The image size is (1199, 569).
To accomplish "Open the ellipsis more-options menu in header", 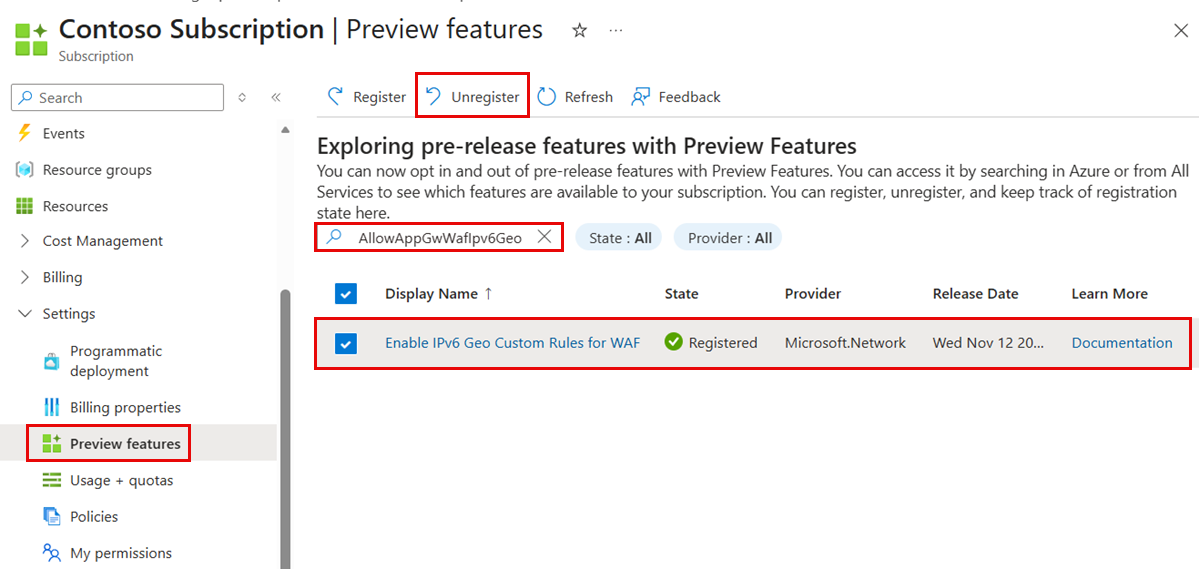I will pos(616,31).
